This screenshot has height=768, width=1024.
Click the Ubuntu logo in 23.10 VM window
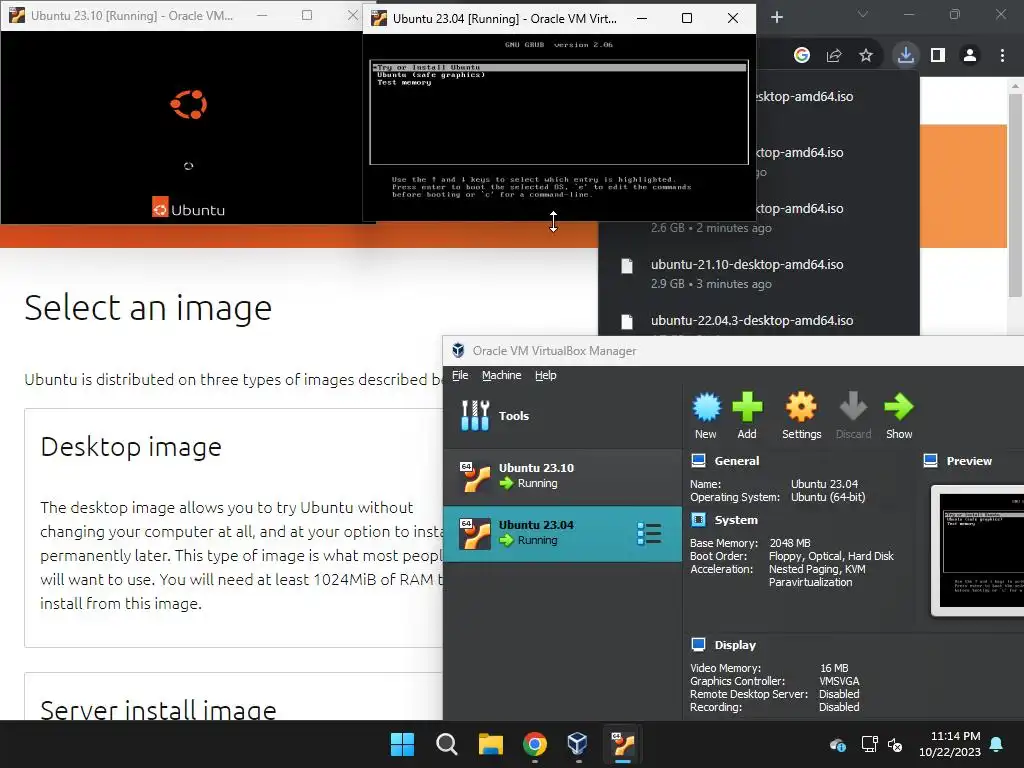click(x=189, y=104)
